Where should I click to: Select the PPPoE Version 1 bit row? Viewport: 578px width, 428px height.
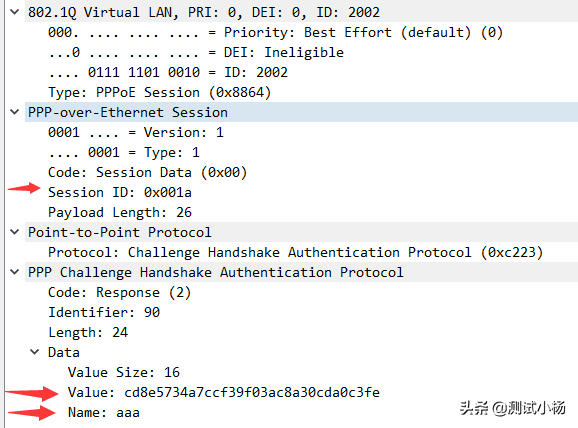pos(136,132)
